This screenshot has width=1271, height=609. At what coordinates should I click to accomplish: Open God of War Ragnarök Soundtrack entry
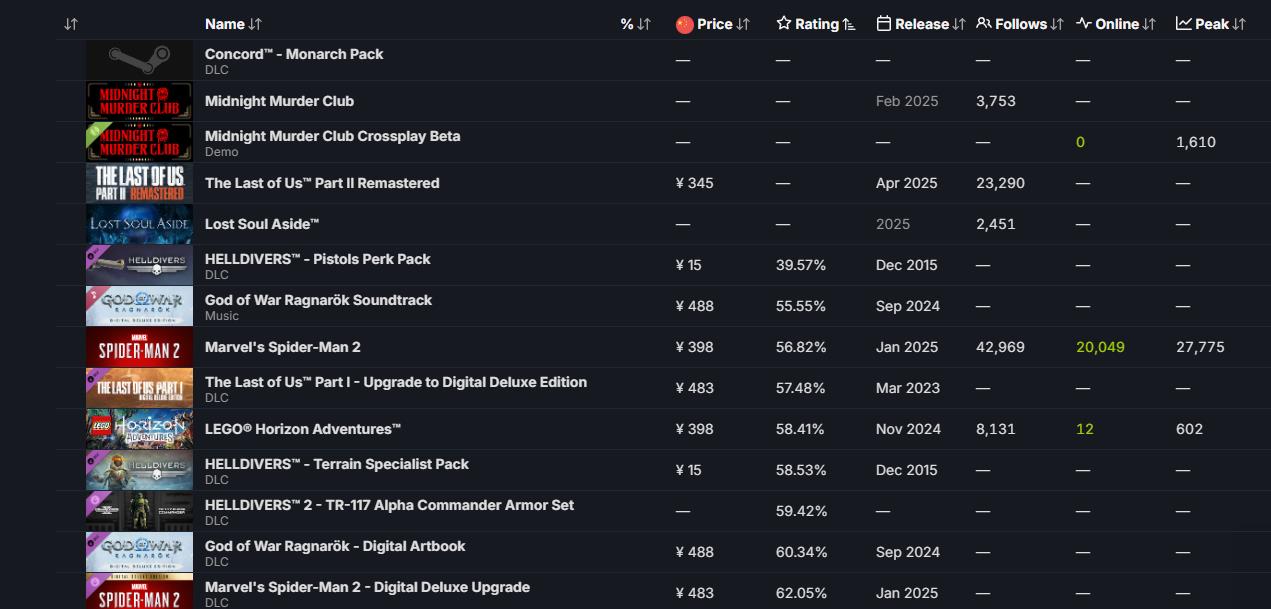tap(318, 300)
